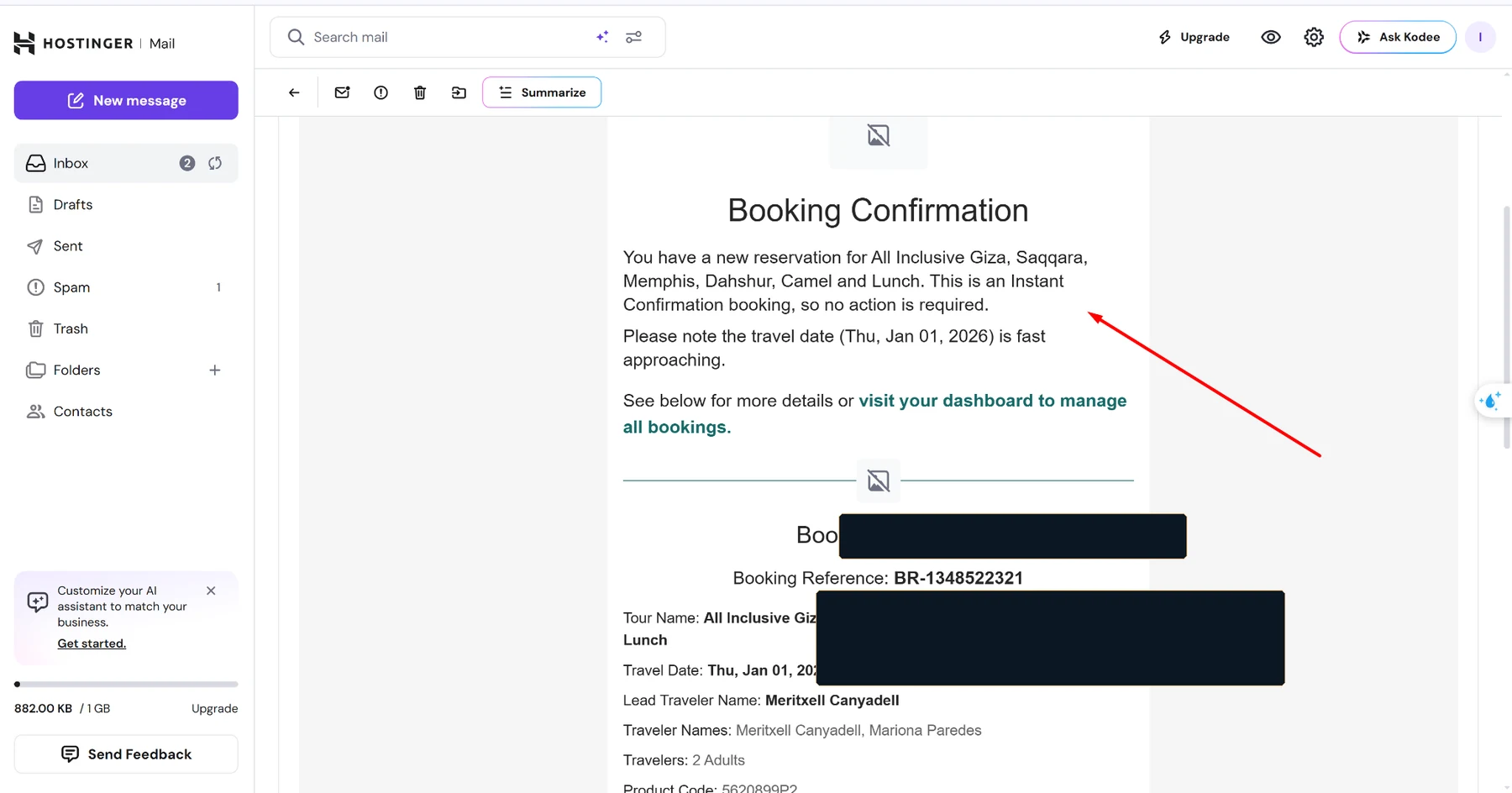This screenshot has height=793, width=1512.
Task: Click booking reference BR-1348522321
Action: pyautogui.click(x=958, y=578)
